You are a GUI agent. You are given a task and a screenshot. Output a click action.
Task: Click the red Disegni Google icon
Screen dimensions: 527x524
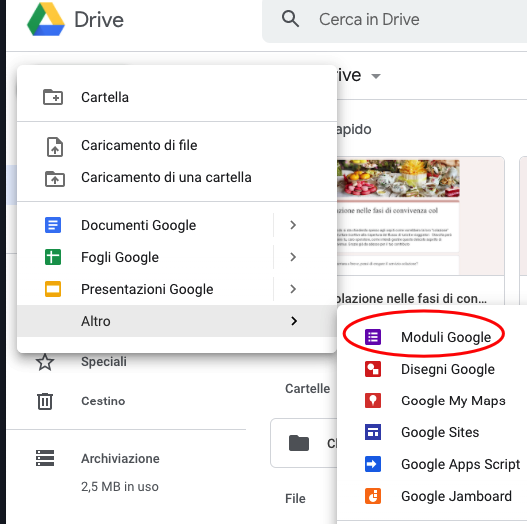coord(373,369)
